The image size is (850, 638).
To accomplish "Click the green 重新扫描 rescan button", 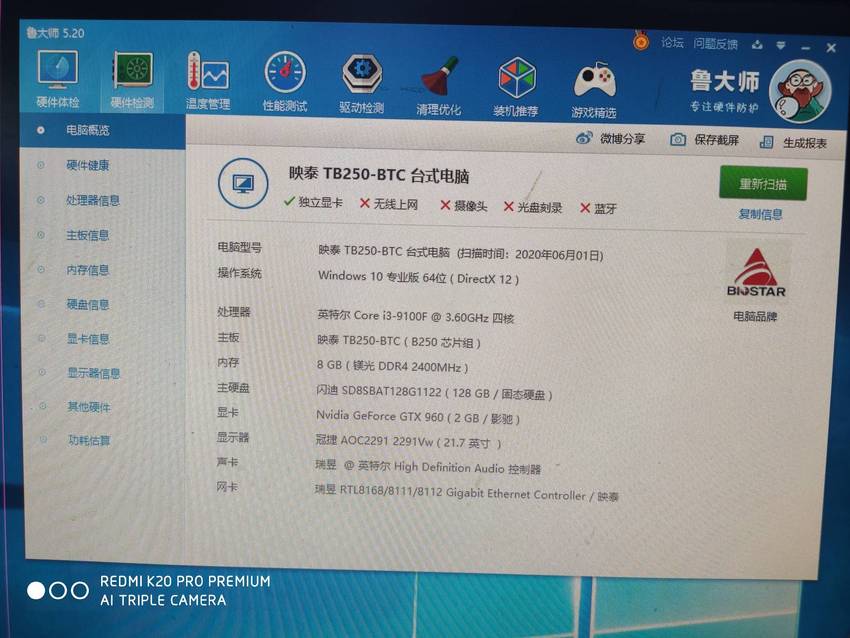I will [763, 184].
